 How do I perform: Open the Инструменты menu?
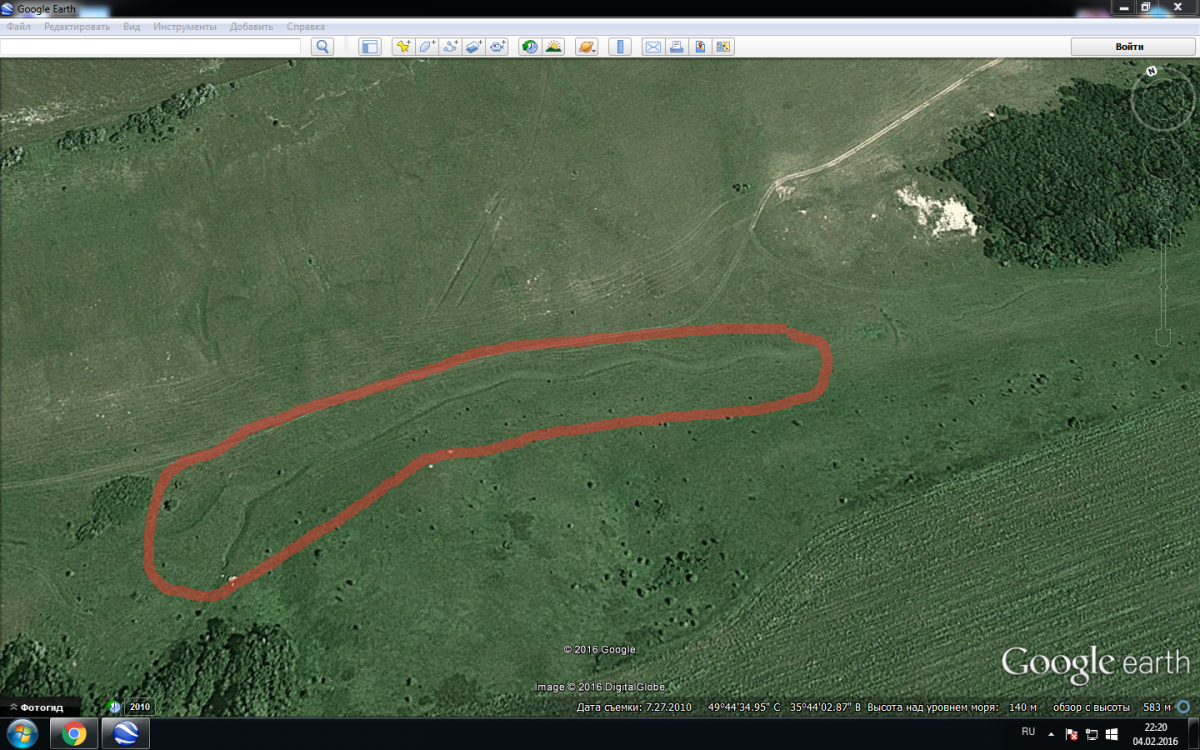(185, 27)
